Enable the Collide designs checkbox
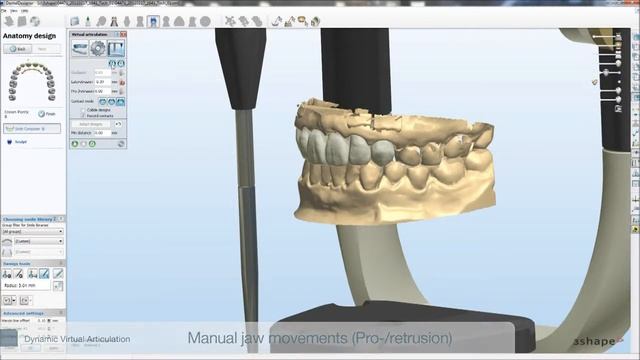640x360 pixels. (x=83, y=110)
